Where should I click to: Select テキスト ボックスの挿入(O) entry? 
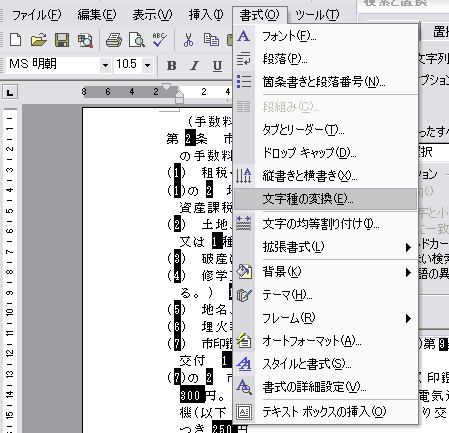326,412
